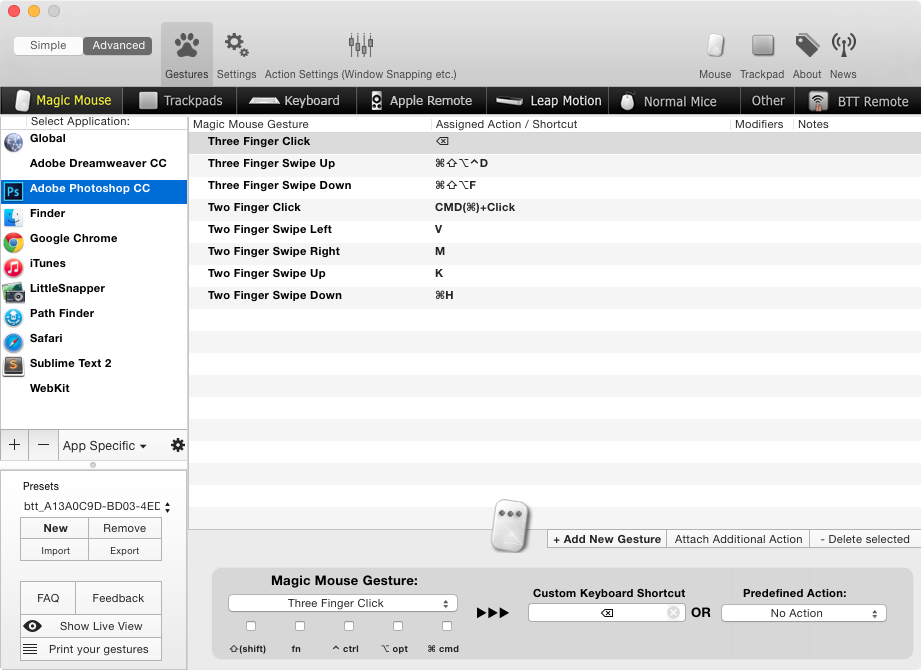This screenshot has width=921, height=670.
Task: Click the Magic Mouse image above gesture panel
Action: [x=510, y=526]
